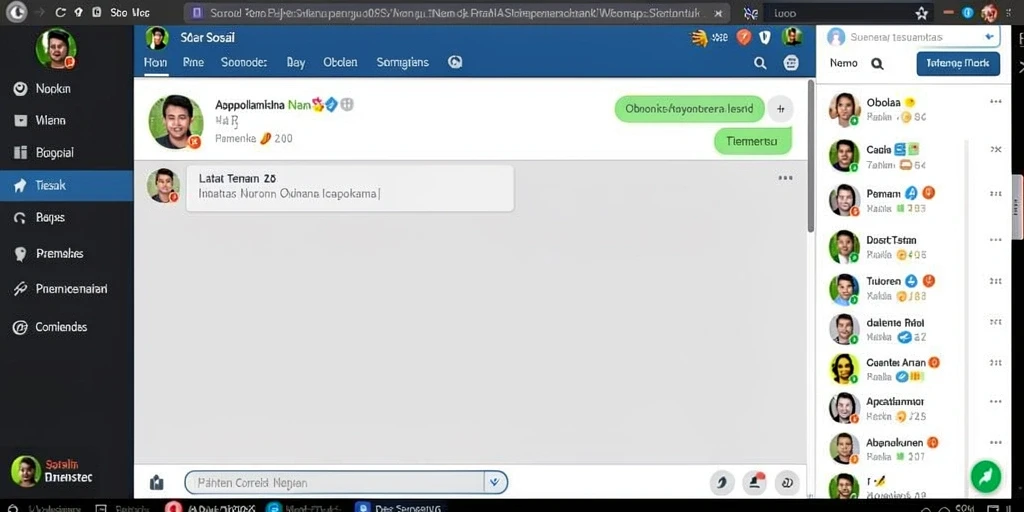Switch to the Rme tab
Image resolution: width=1024 pixels, height=512 pixels.
193,63
